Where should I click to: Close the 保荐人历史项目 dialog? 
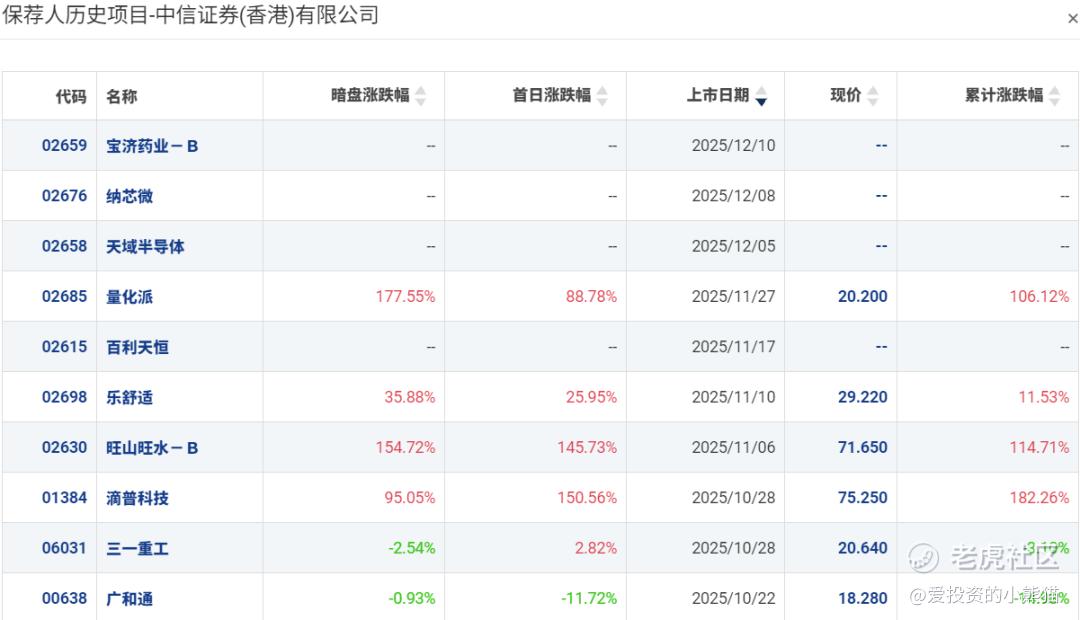[1072, 19]
